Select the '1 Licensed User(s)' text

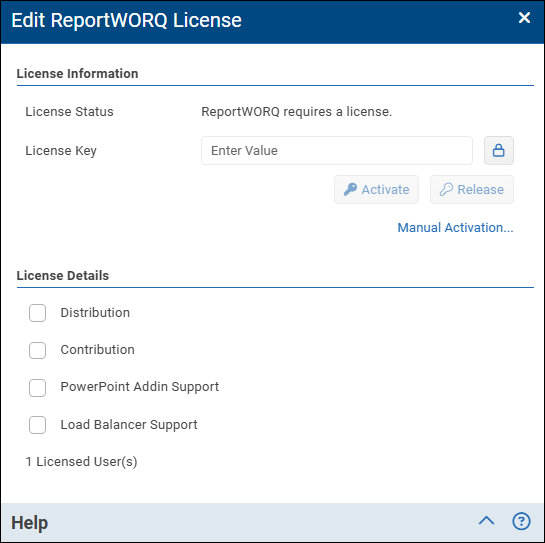(81, 462)
